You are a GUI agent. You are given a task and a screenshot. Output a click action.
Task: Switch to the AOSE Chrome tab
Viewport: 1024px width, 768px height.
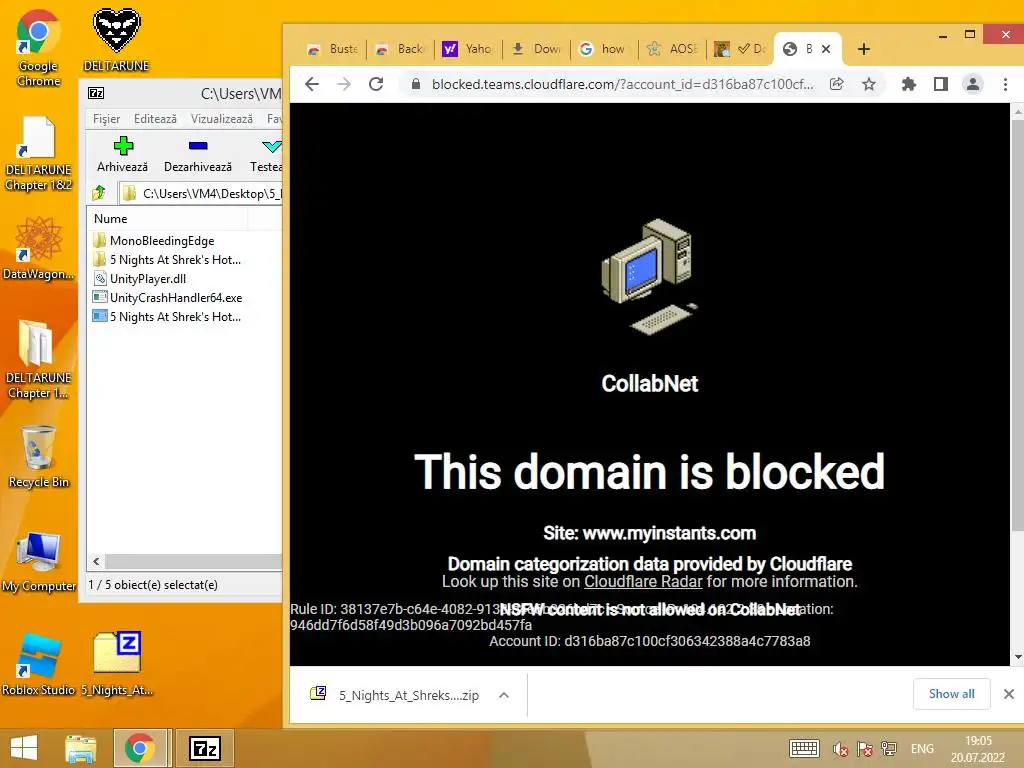671,49
